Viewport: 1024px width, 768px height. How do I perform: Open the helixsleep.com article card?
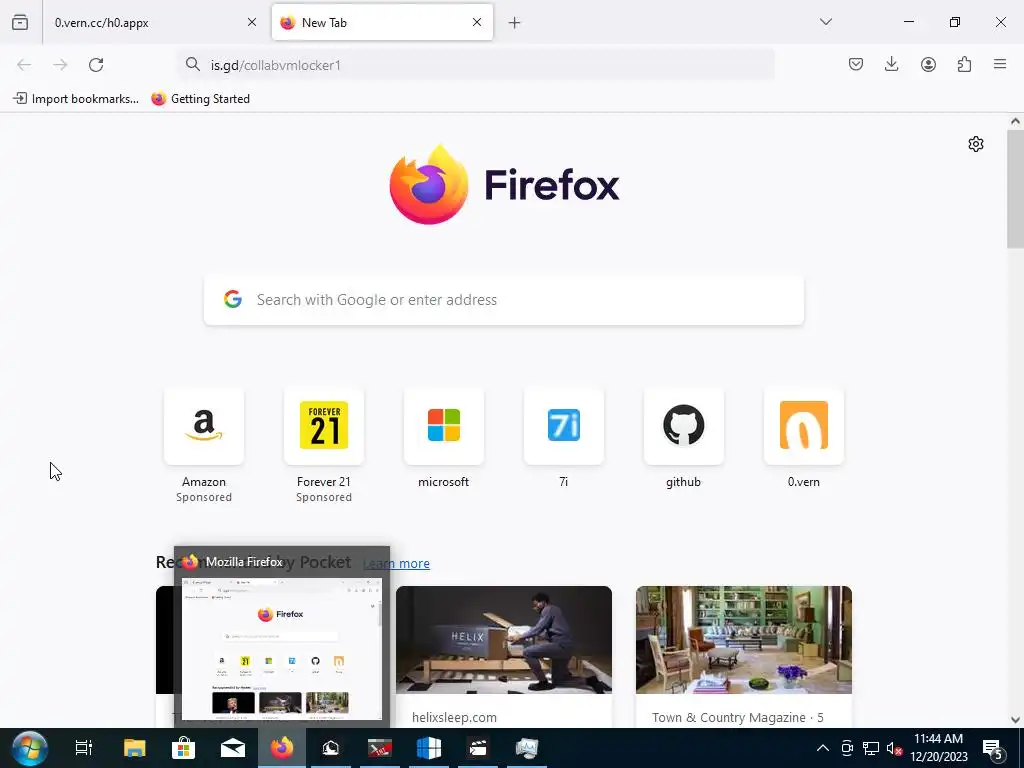point(504,656)
